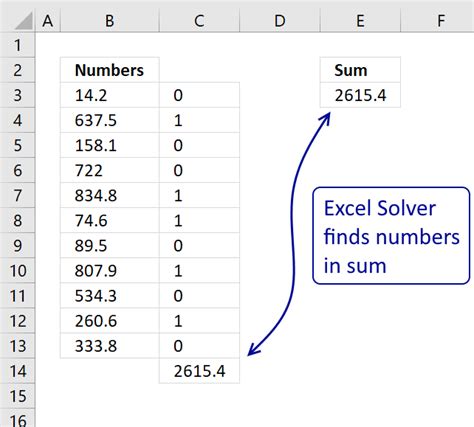Screen dimensions: 474x427
Task: Select row 4 header
Action: 17,120
